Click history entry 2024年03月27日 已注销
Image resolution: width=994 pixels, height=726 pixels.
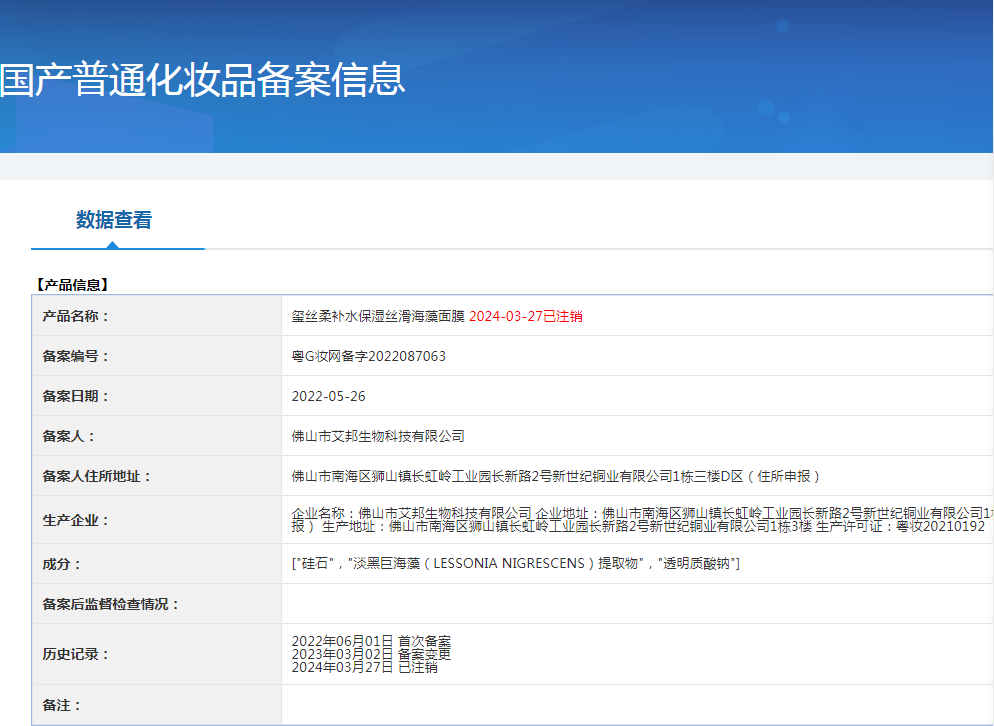[364, 667]
